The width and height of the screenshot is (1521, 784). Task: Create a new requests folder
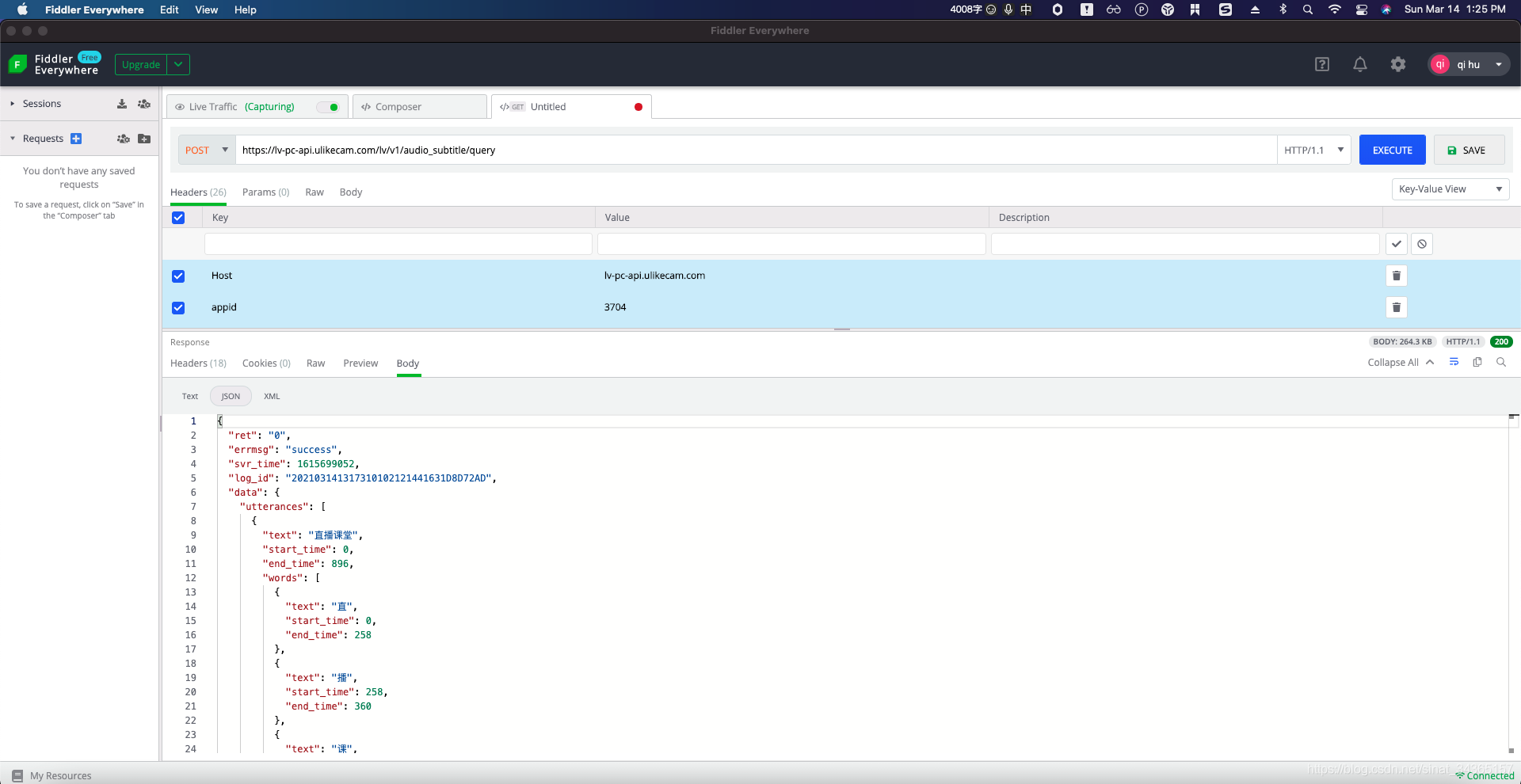(x=144, y=139)
